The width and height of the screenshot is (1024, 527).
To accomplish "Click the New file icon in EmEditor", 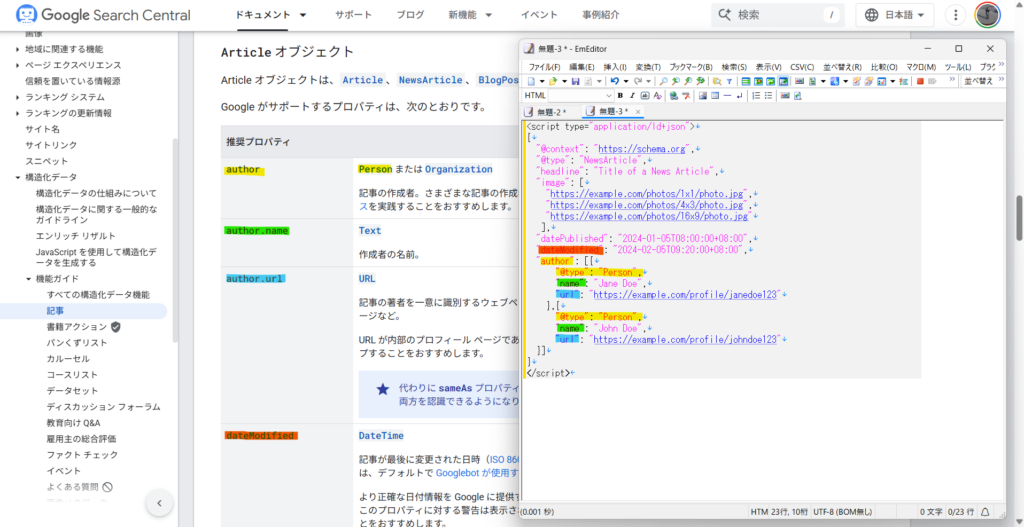I will (x=531, y=81).
